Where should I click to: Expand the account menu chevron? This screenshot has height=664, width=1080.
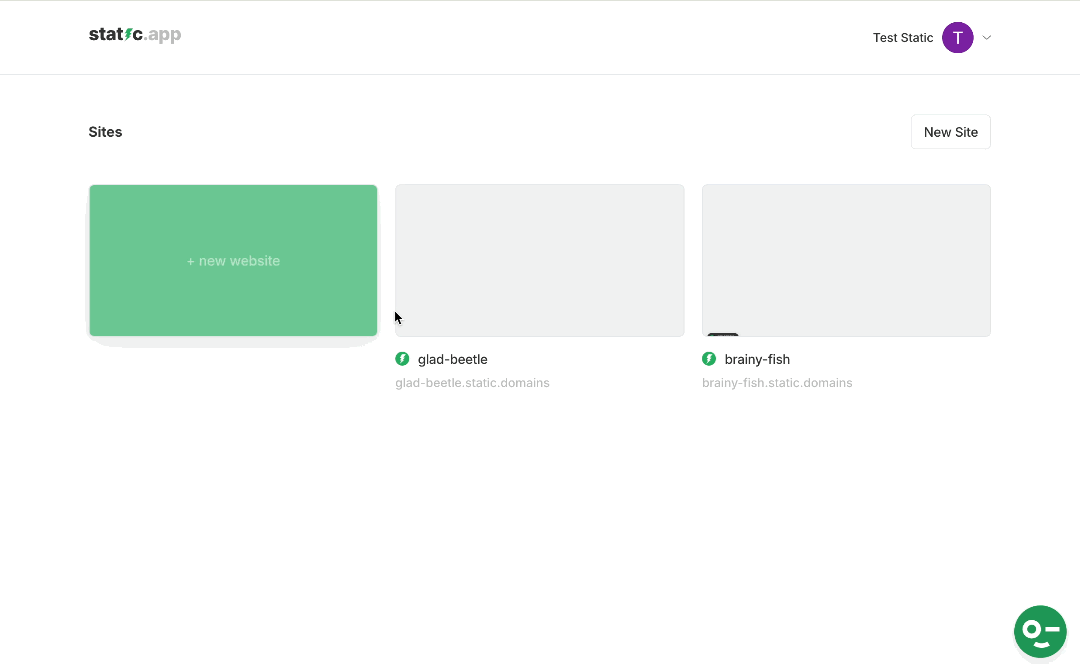click(986, 38)
